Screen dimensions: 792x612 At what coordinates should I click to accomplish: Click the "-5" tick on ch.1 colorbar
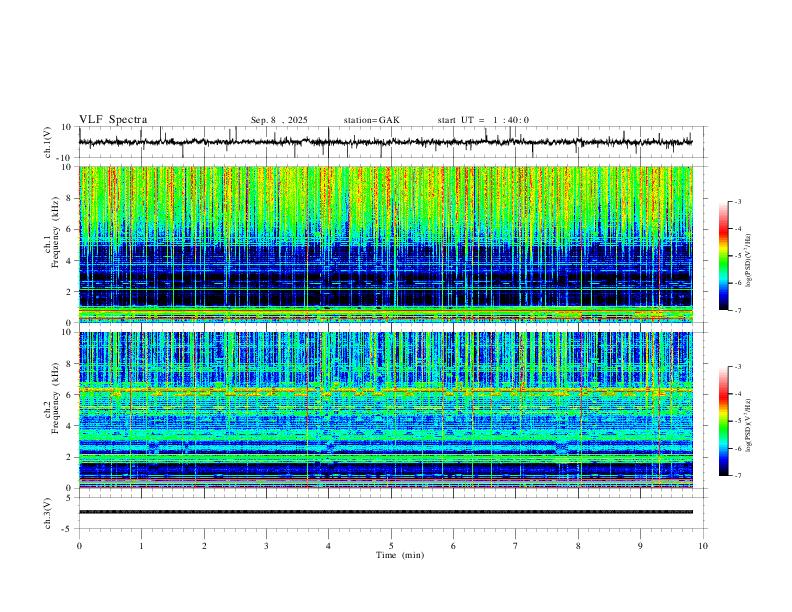pyautogui.click(x=737, y=256)
